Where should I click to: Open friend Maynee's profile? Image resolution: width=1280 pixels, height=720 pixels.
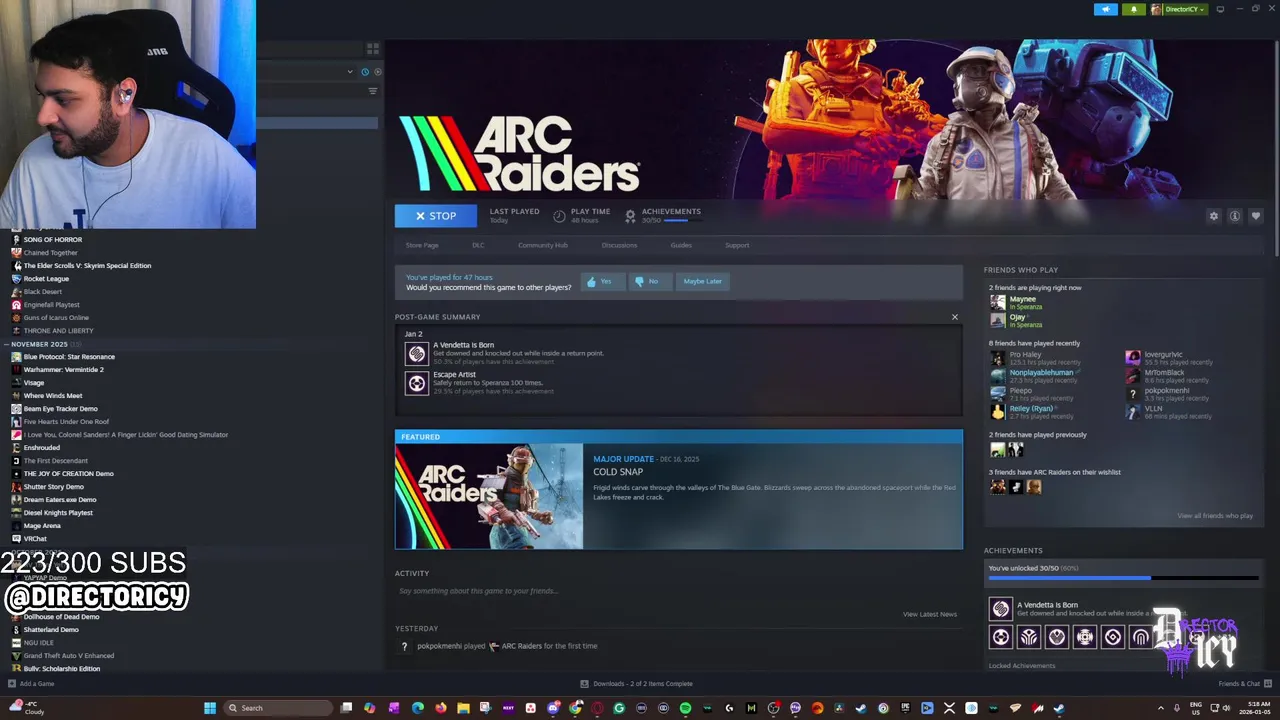coord(1023,299)
